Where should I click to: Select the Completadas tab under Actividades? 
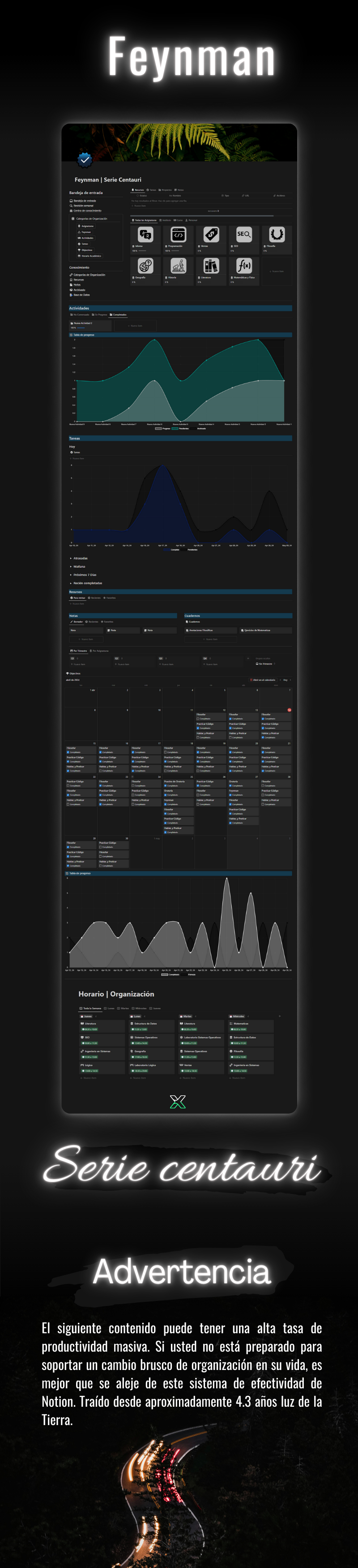(119, 314)
